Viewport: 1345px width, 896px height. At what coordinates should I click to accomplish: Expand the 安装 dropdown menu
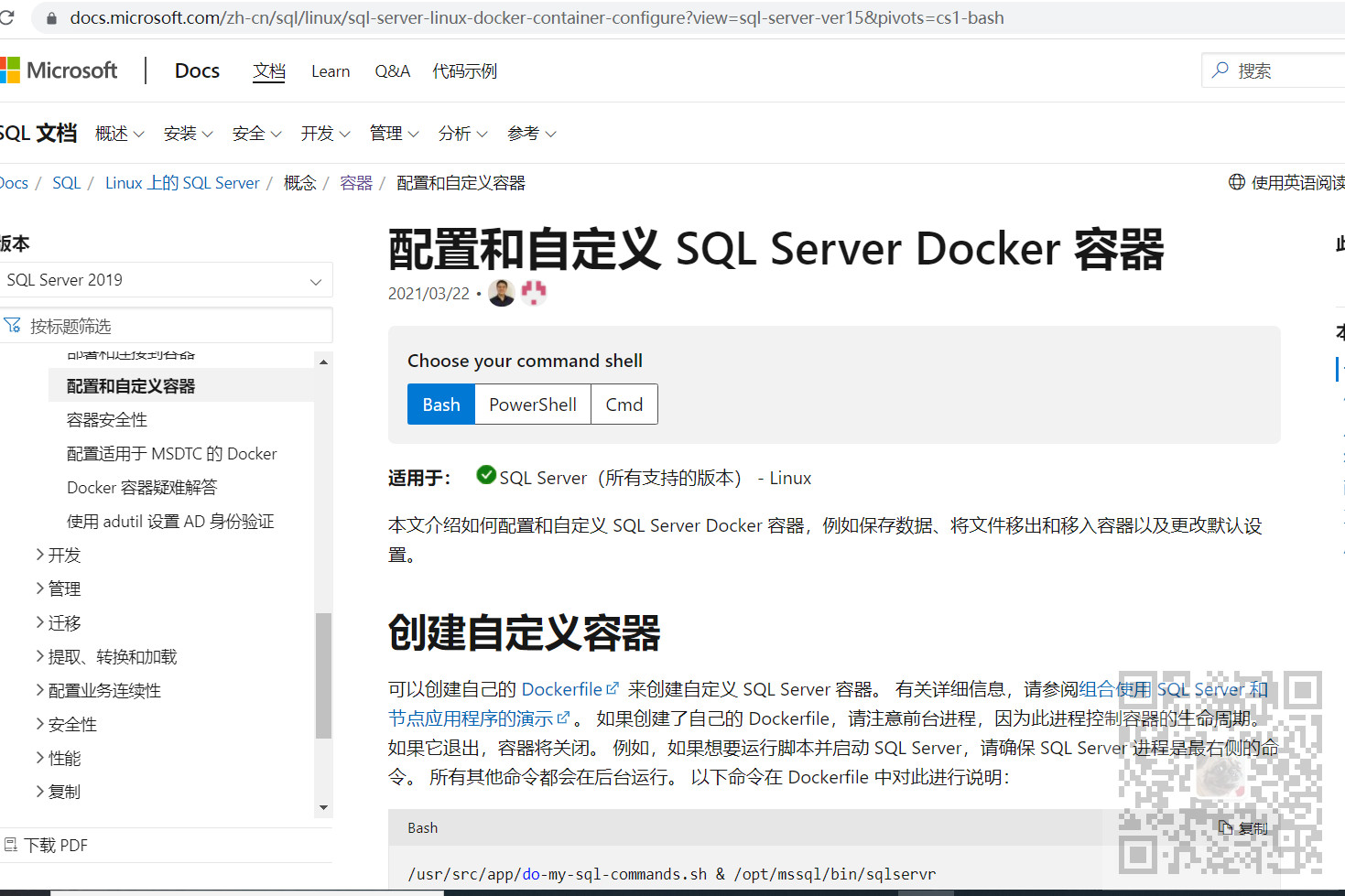coord(189,134)
